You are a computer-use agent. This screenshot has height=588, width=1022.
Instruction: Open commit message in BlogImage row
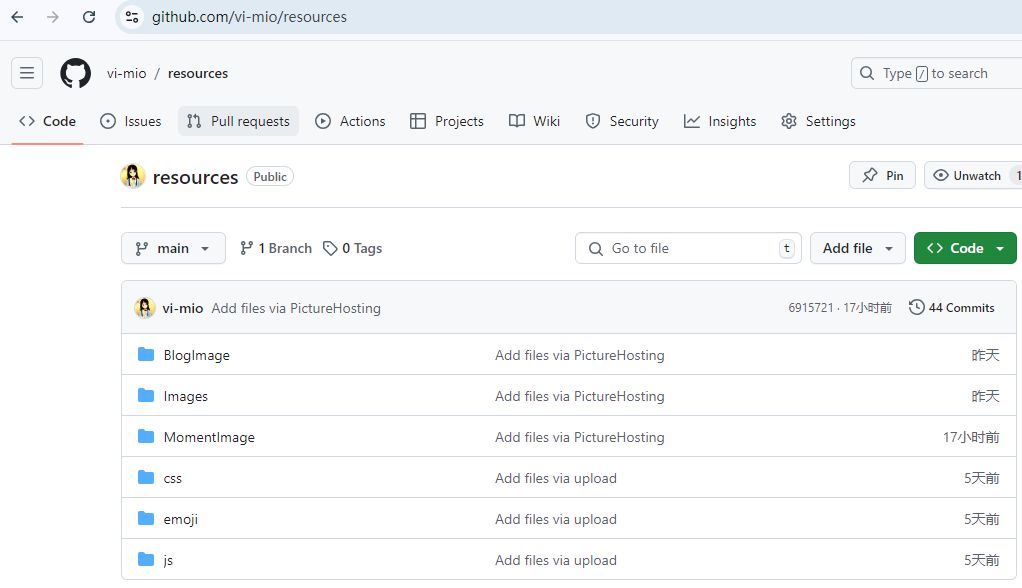click(x=579, y=355)
